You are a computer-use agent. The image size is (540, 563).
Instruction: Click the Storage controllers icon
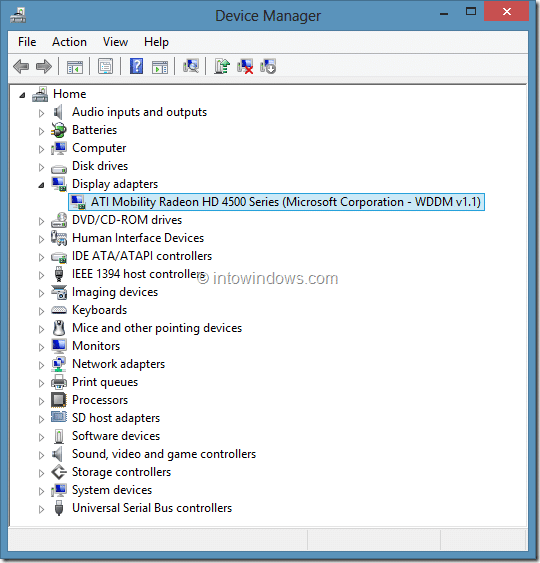click(x=59, y=472)
